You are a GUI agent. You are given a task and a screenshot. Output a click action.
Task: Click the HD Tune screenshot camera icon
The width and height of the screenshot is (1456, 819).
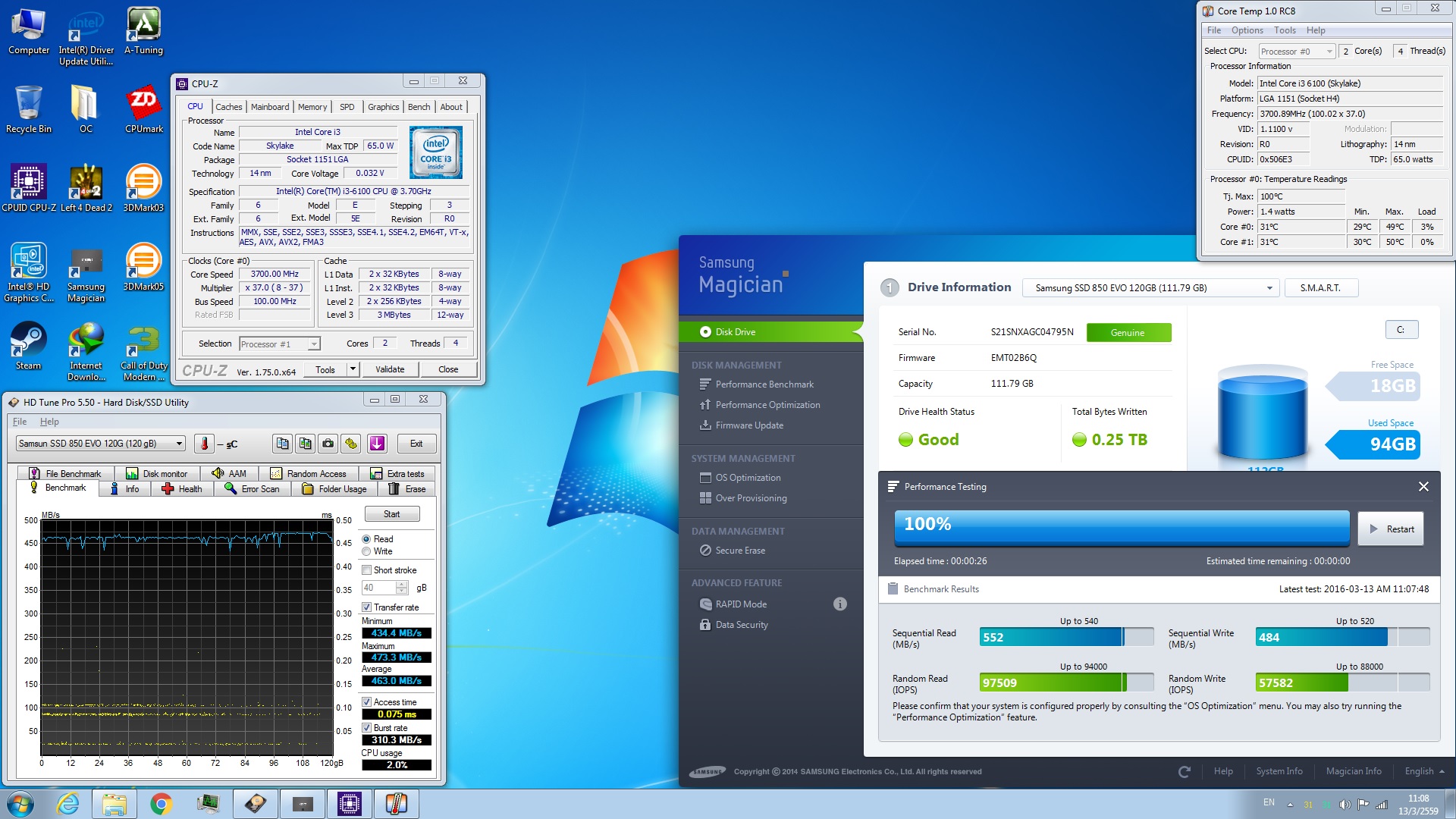click(x=328, y=444)
